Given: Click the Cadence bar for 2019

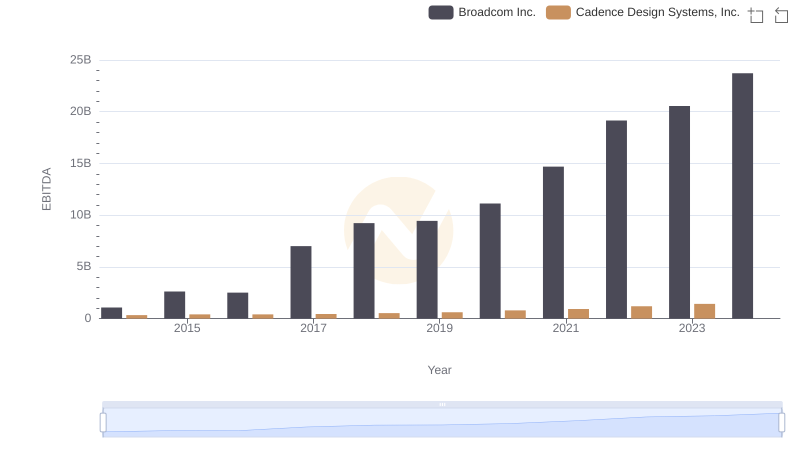Looking at the screenshot, I should click(452, 315).
